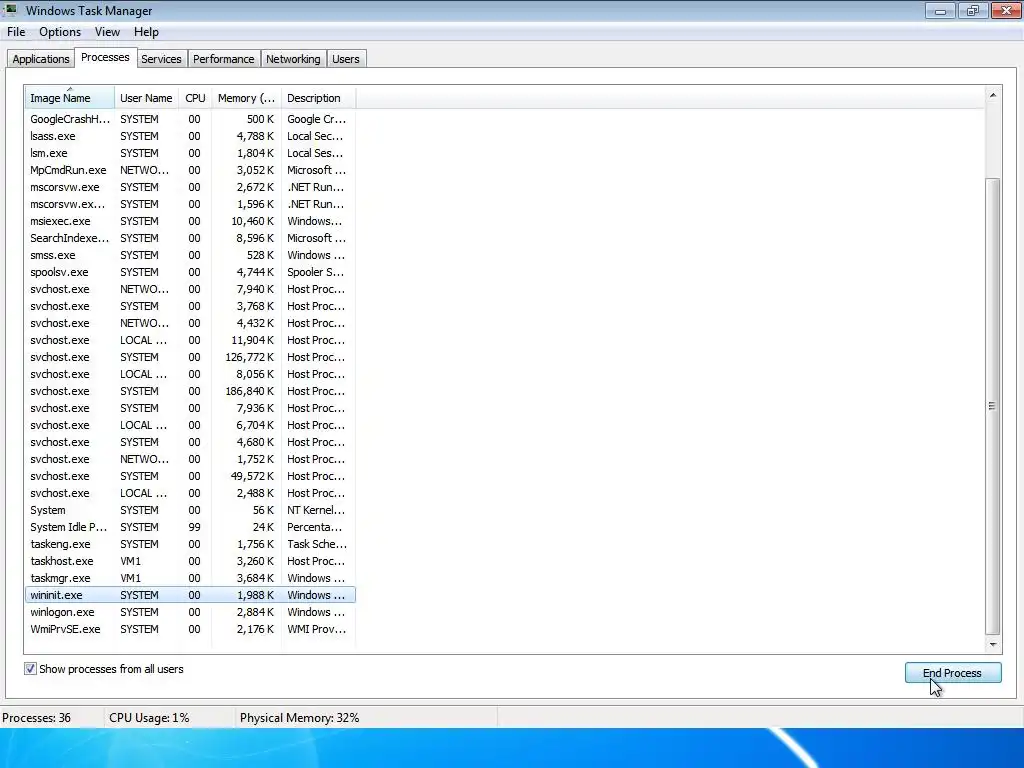
Task: Select the spoolsv.exe process
Action: tap(190, 272)
